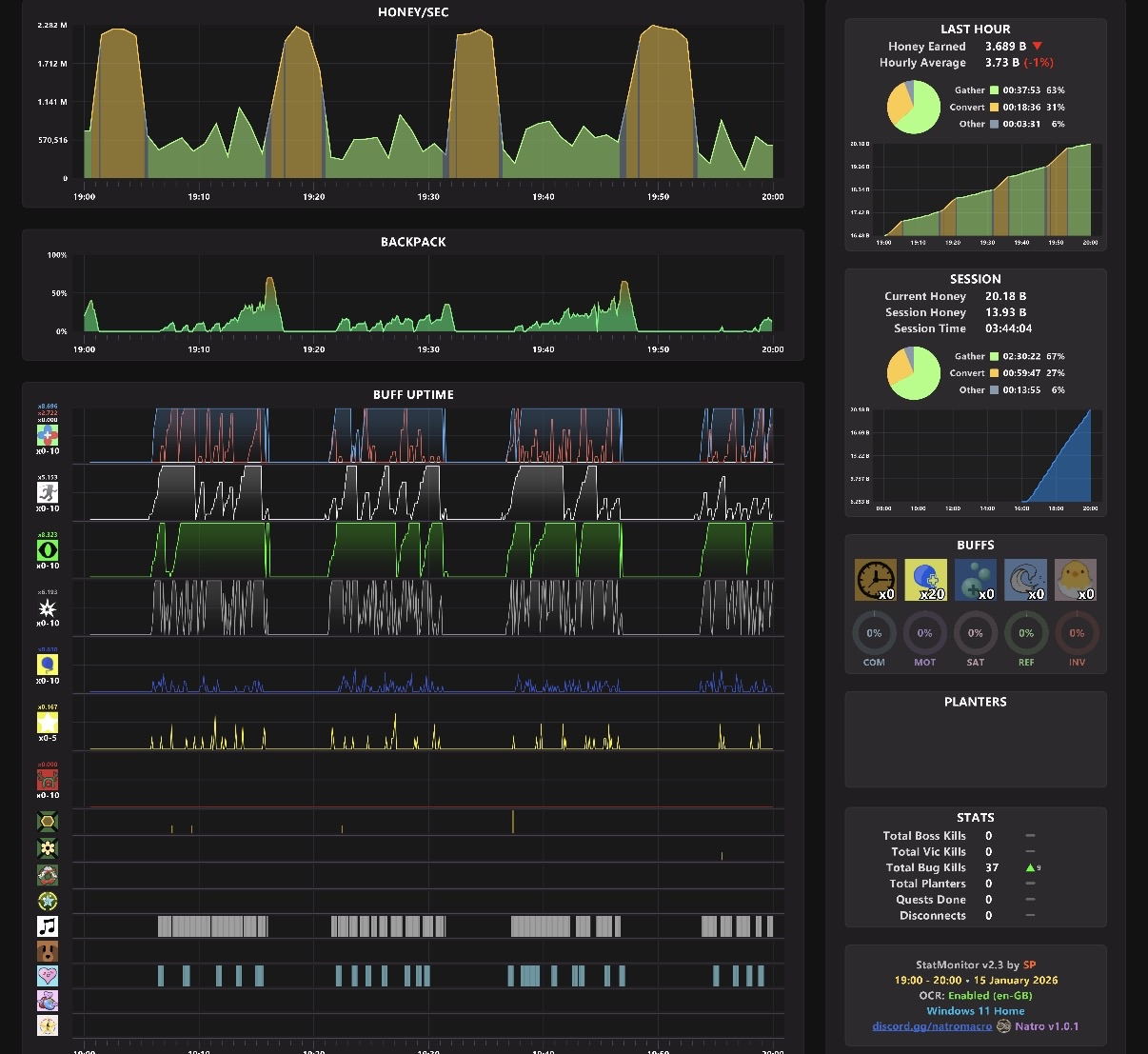Screen dimensions: 1148x1054
Task: Click the REF 0% circular gauge
Action: tap(1026, 633)
